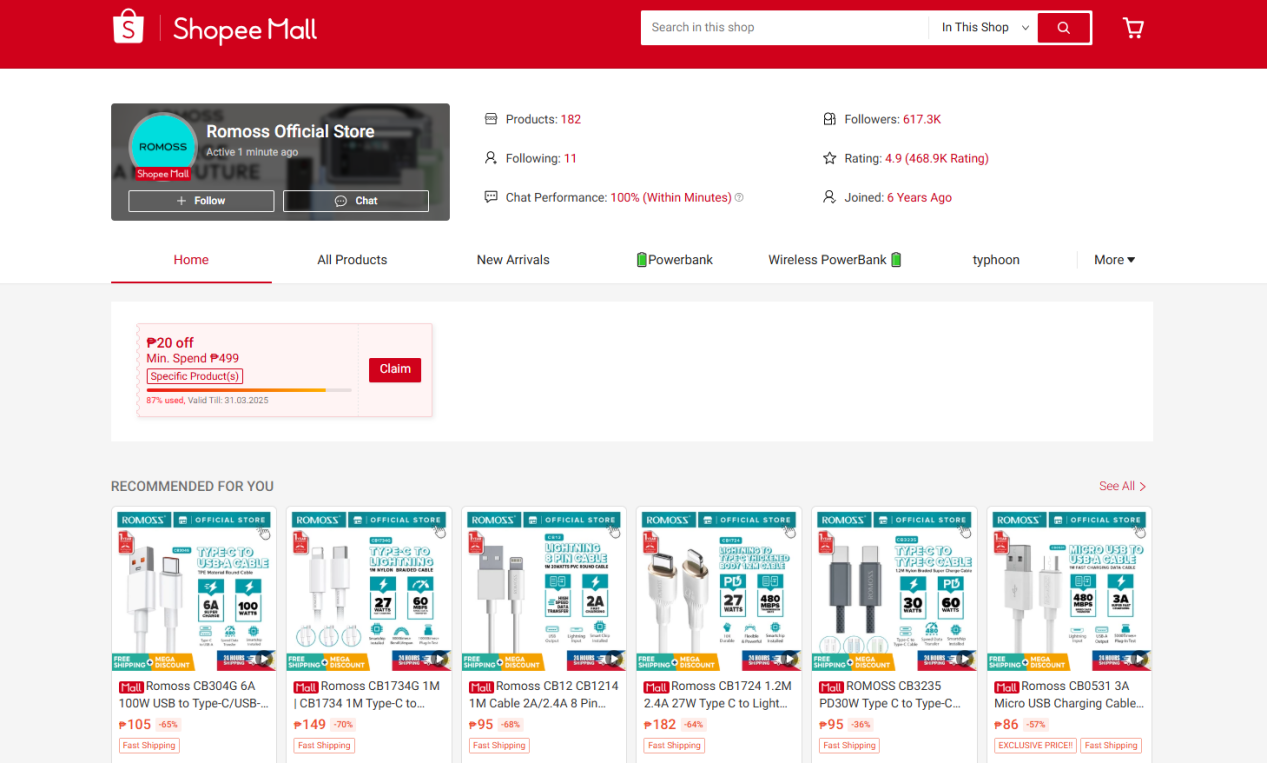Click the chat performance help icon
Screen dimensions: 1267x763
tap(739, 198)
